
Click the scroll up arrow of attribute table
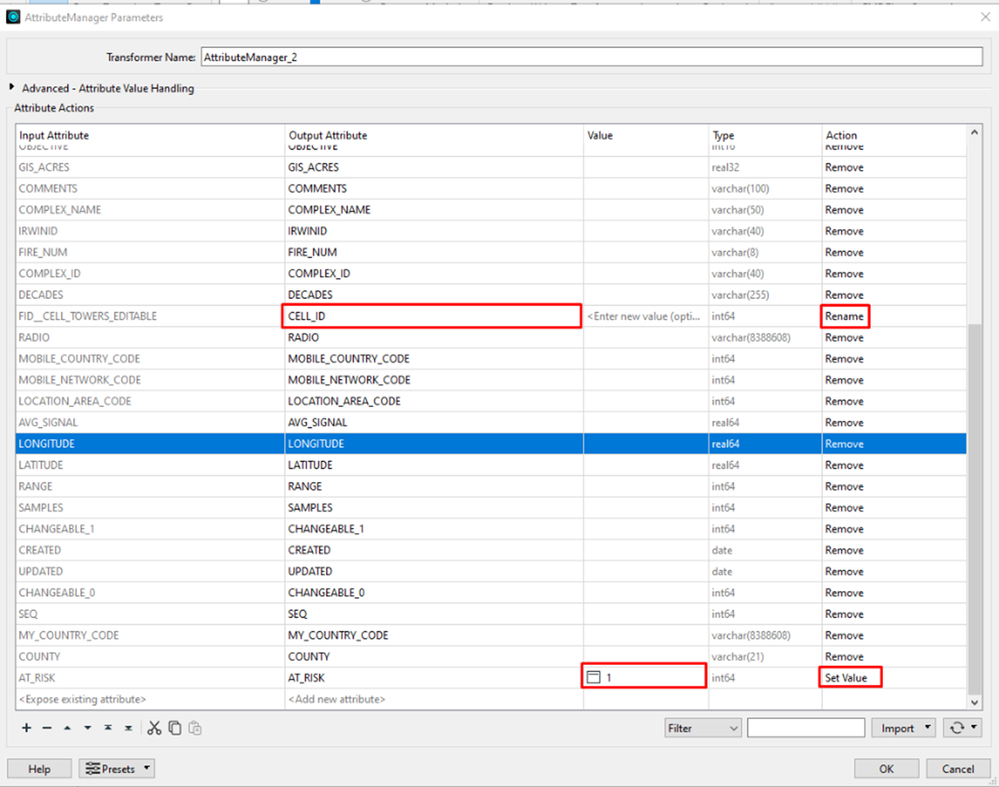pos(974,132)
